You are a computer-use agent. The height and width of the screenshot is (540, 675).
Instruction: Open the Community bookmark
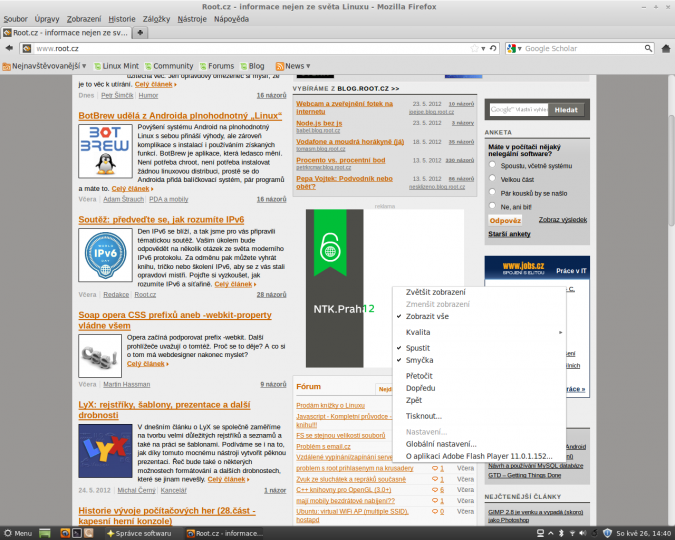point(169,66)
